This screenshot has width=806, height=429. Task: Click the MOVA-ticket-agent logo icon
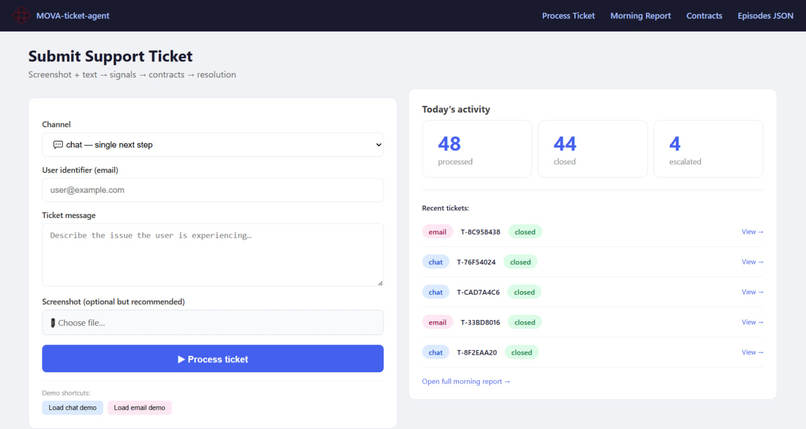pos(21,15)
